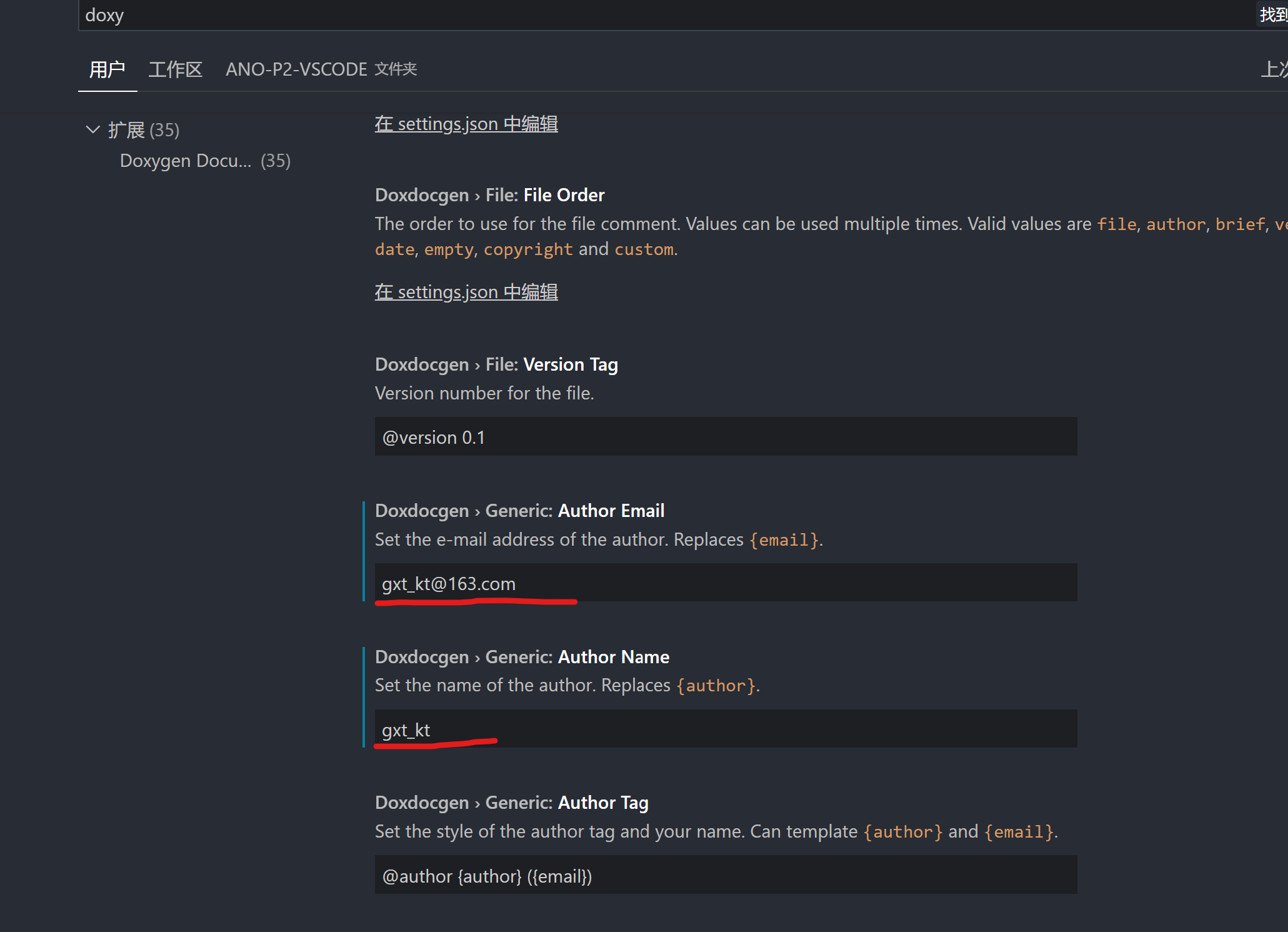The width and height of the screenshot is (1288, 932).
Task: Switch to the 工作区 settings tab
Action: tap(175, 69)
